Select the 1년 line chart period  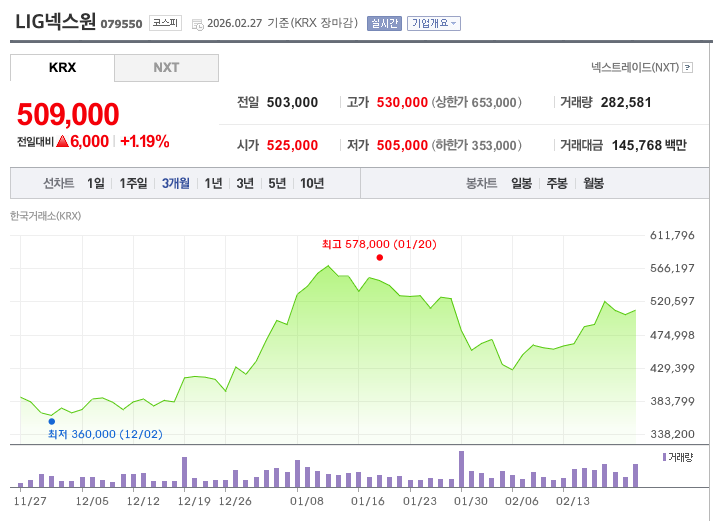[x=213, y=183]
